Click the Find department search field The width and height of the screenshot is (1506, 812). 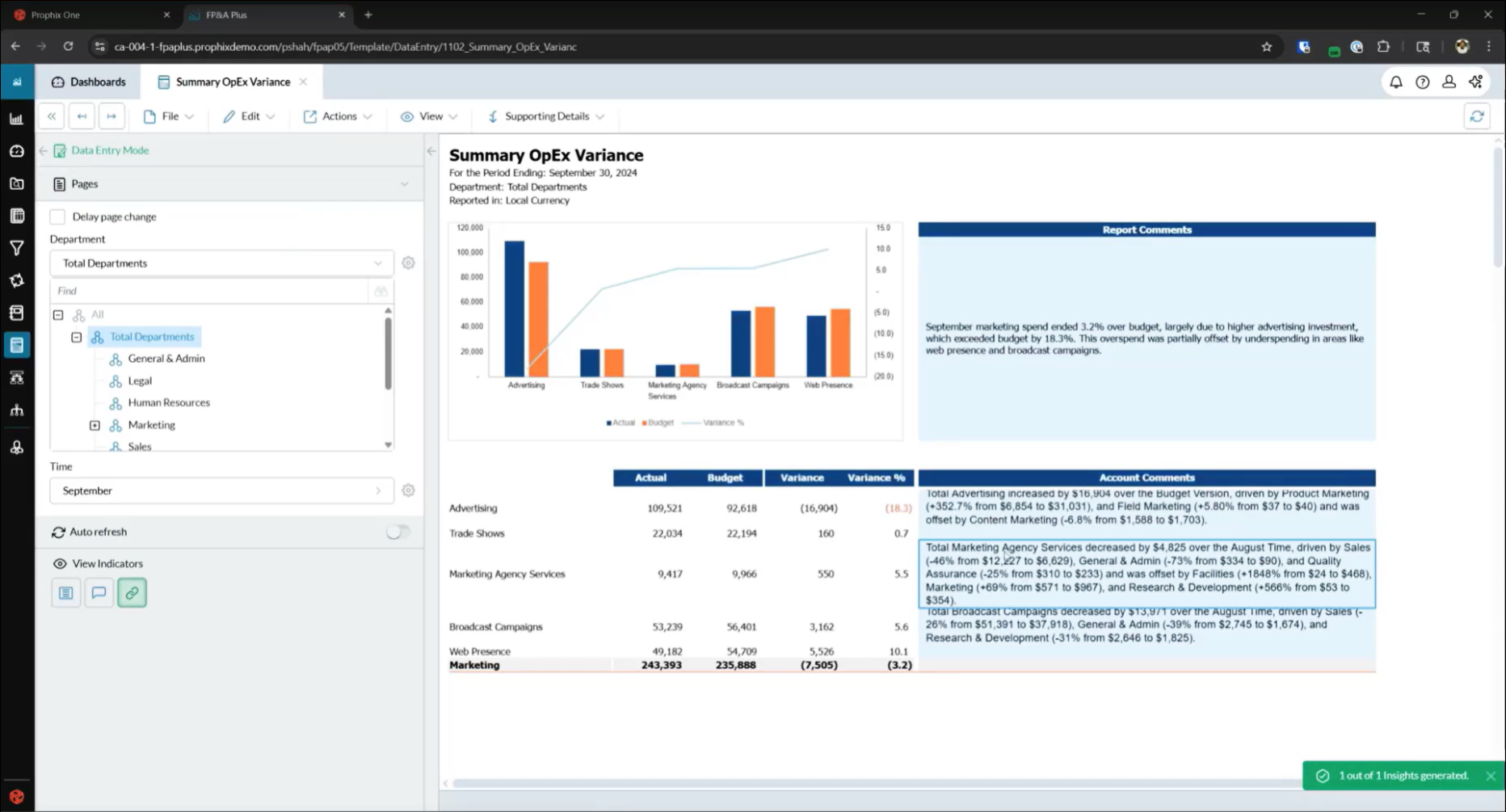(208, 291)
